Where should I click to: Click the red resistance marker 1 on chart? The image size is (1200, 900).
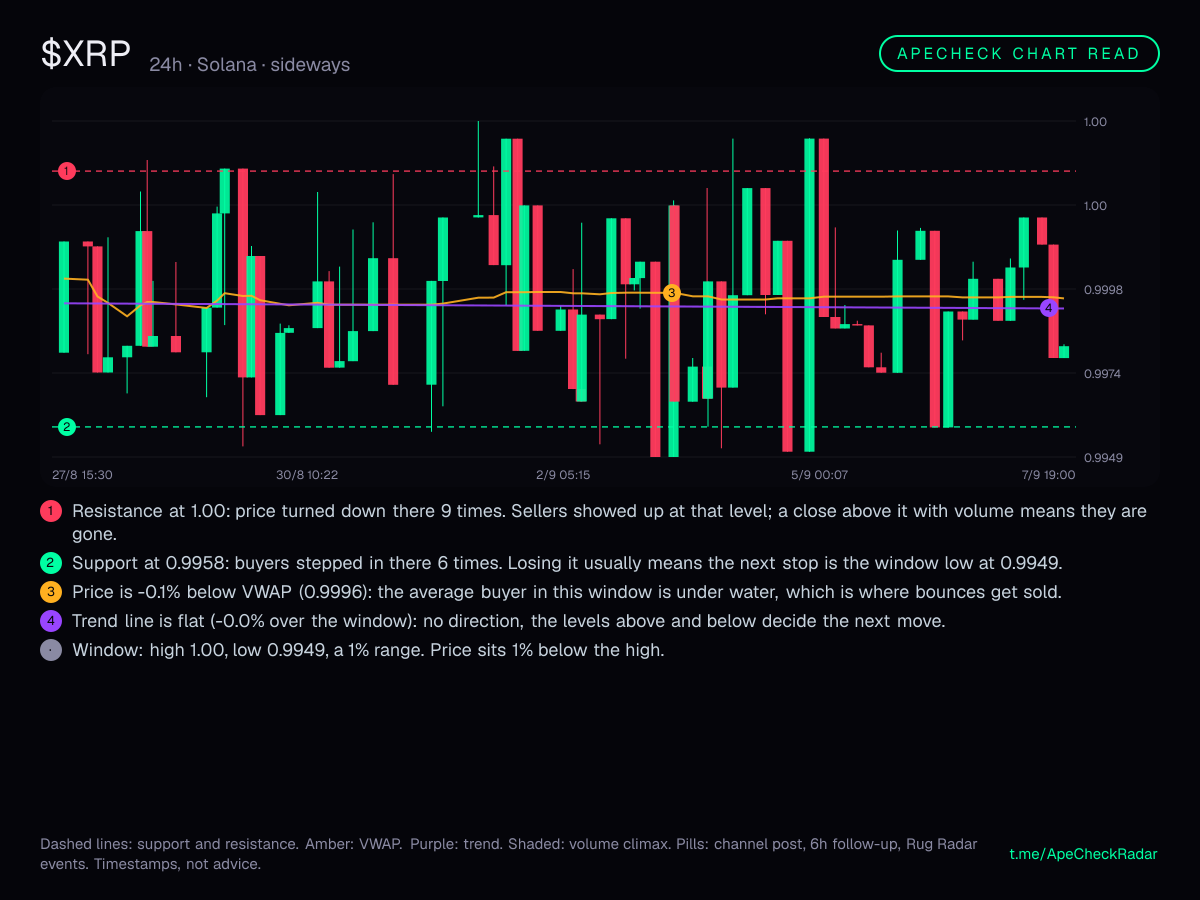[x=67, y=171]
